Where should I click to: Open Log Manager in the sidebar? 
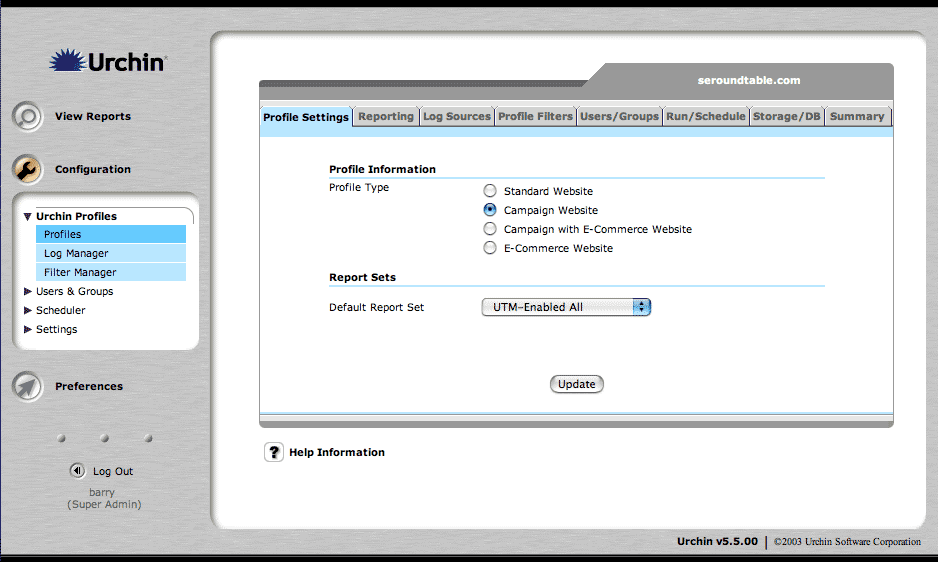(111, 253)
